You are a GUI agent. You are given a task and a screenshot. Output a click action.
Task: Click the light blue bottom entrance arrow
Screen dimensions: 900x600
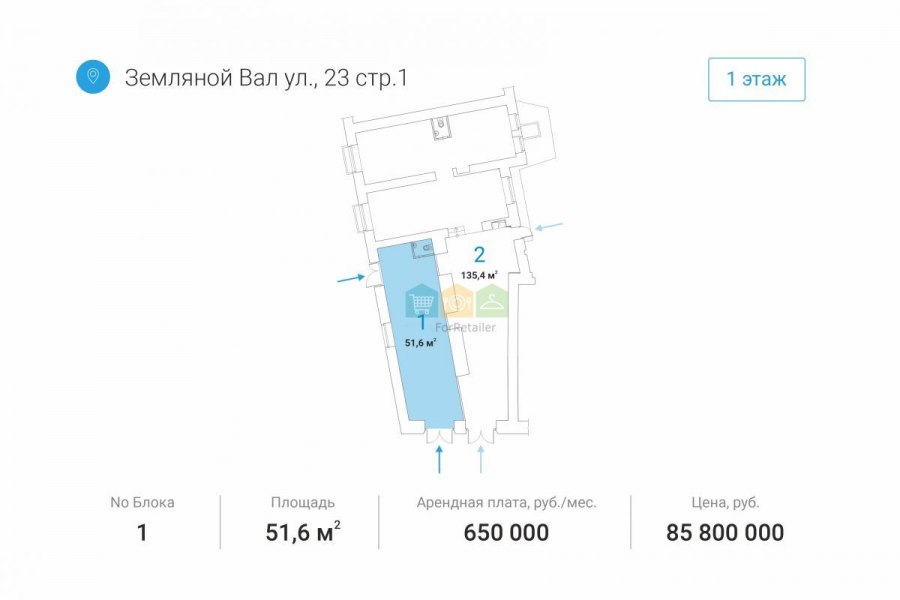tap(481, 459)
